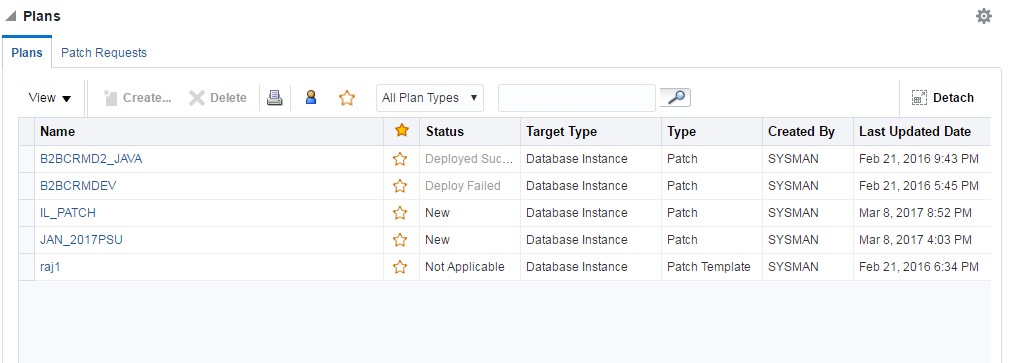Select the IL_PATCH row selector cell
The height and width of the screenshot is (363, 1011).
(x=26, y=213)
